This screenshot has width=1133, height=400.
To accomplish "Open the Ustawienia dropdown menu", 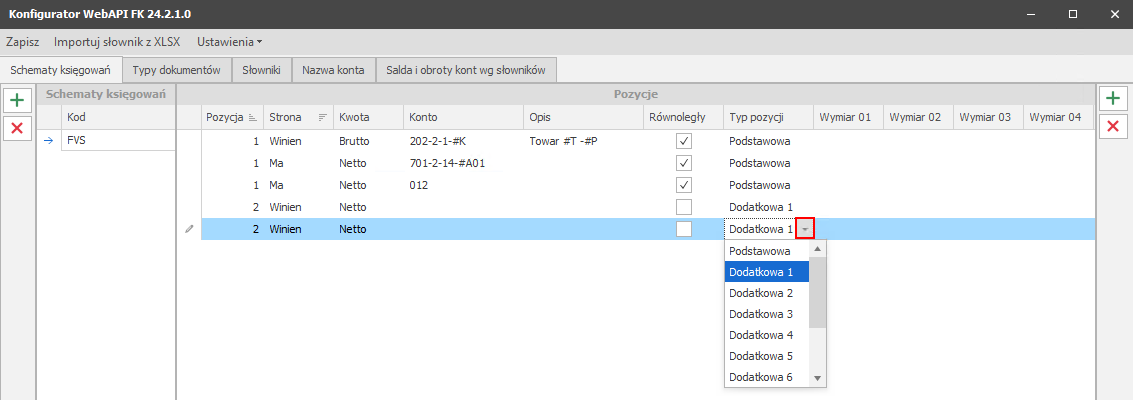I will pyautogui.click(x=229, y=43).
